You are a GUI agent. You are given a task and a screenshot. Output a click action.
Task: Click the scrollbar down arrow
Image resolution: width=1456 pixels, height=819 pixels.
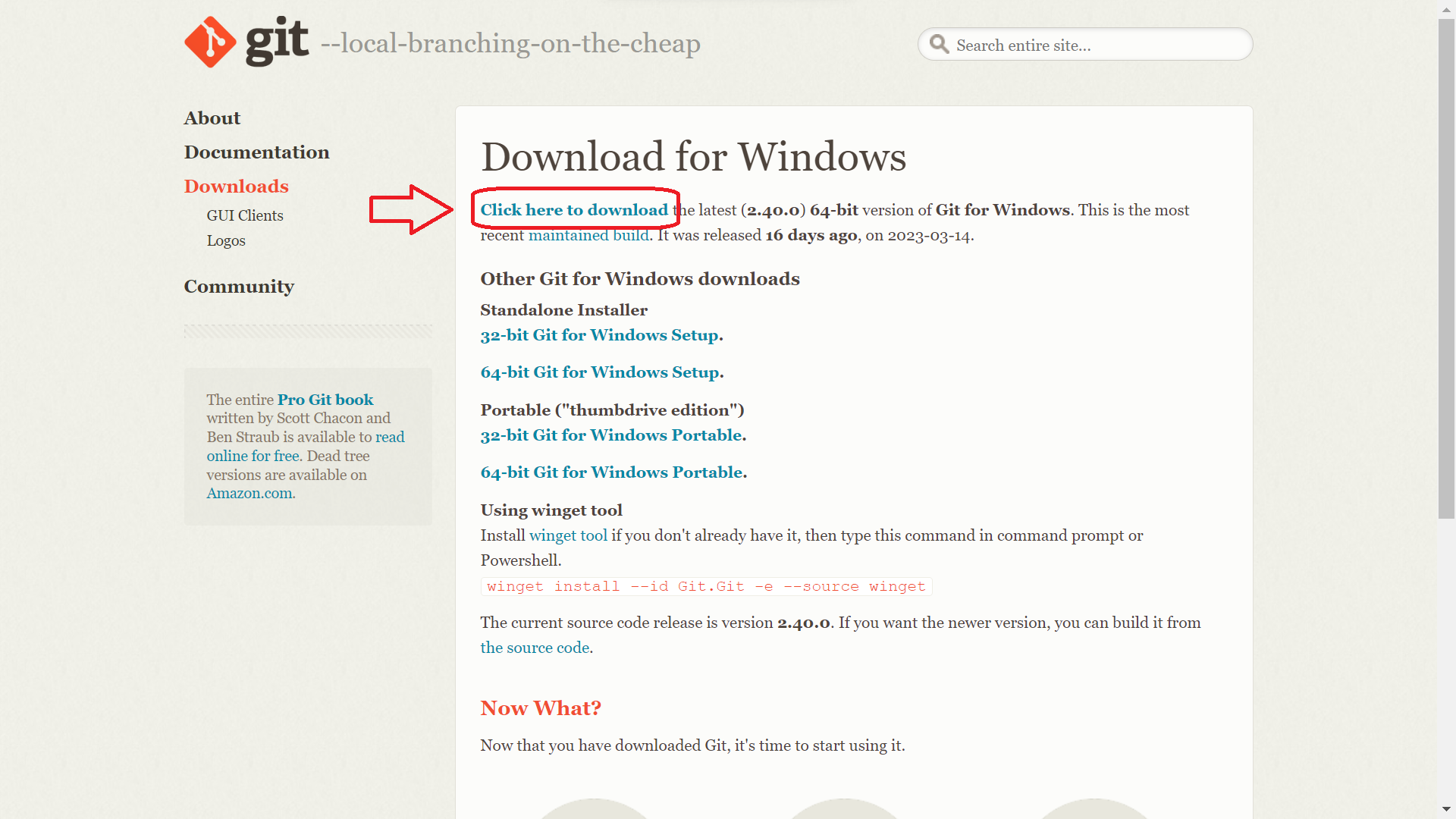1446,809
